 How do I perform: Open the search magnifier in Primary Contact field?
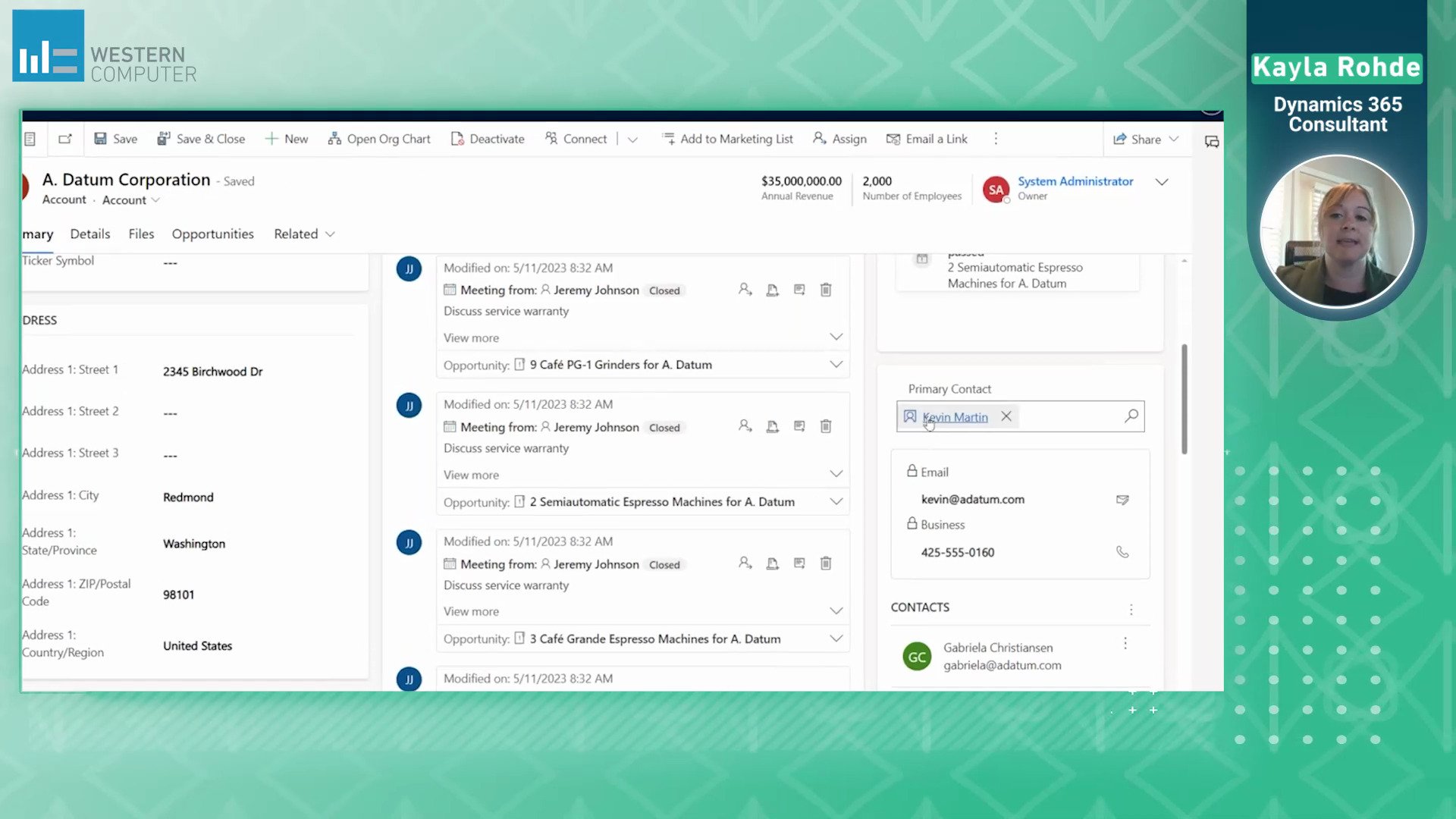click(x=1131, y=416)
